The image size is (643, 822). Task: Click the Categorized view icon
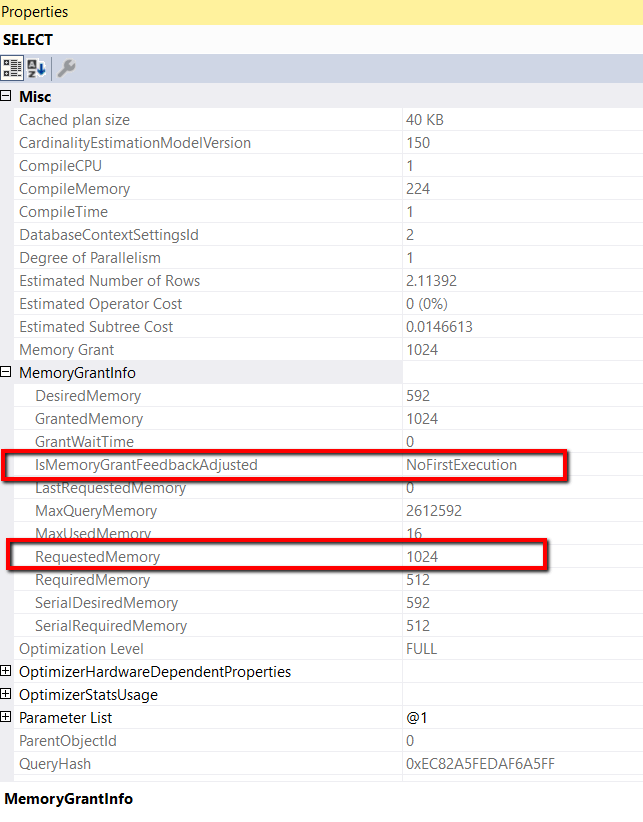12,68
